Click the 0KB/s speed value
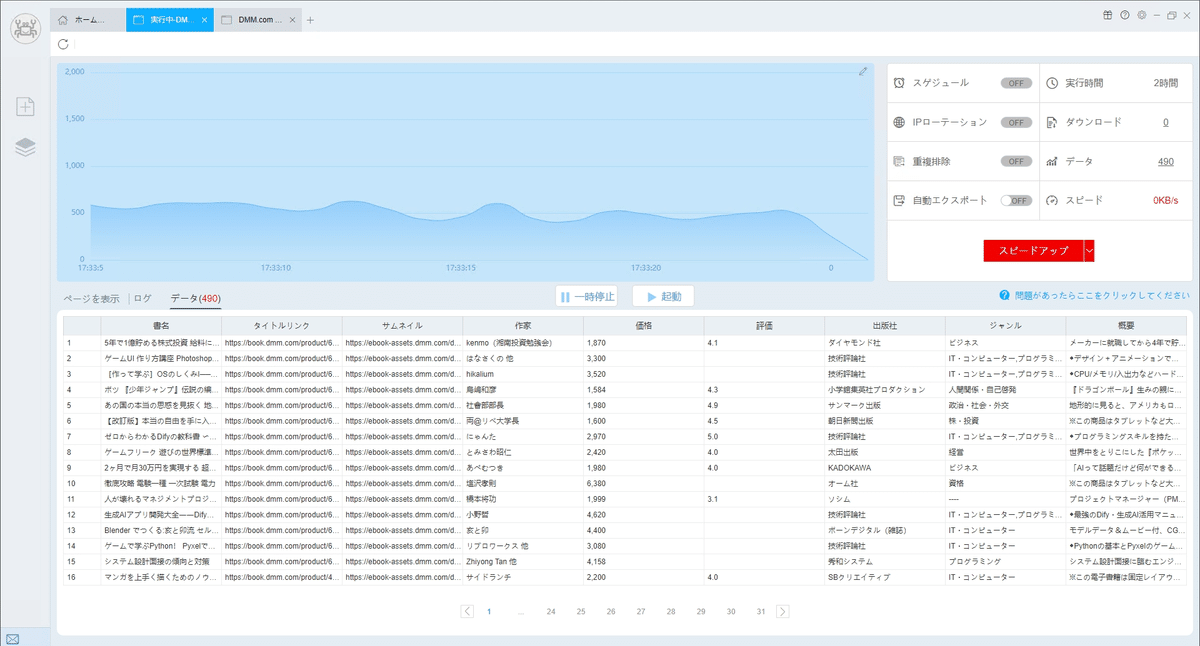The image size is (1200, 646). tap(1165, 200)
